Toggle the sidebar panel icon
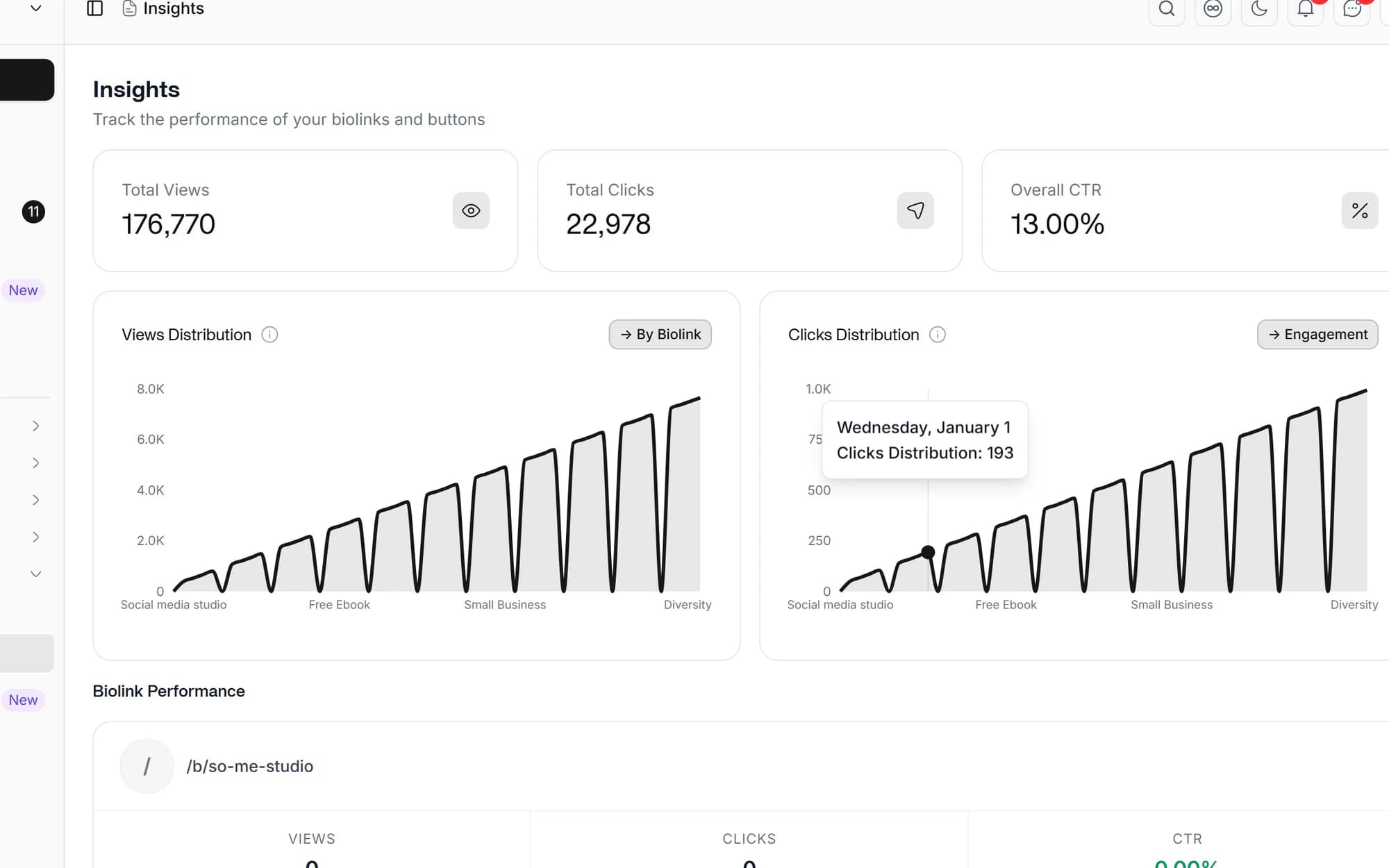1389x868 pixels. 95,8
